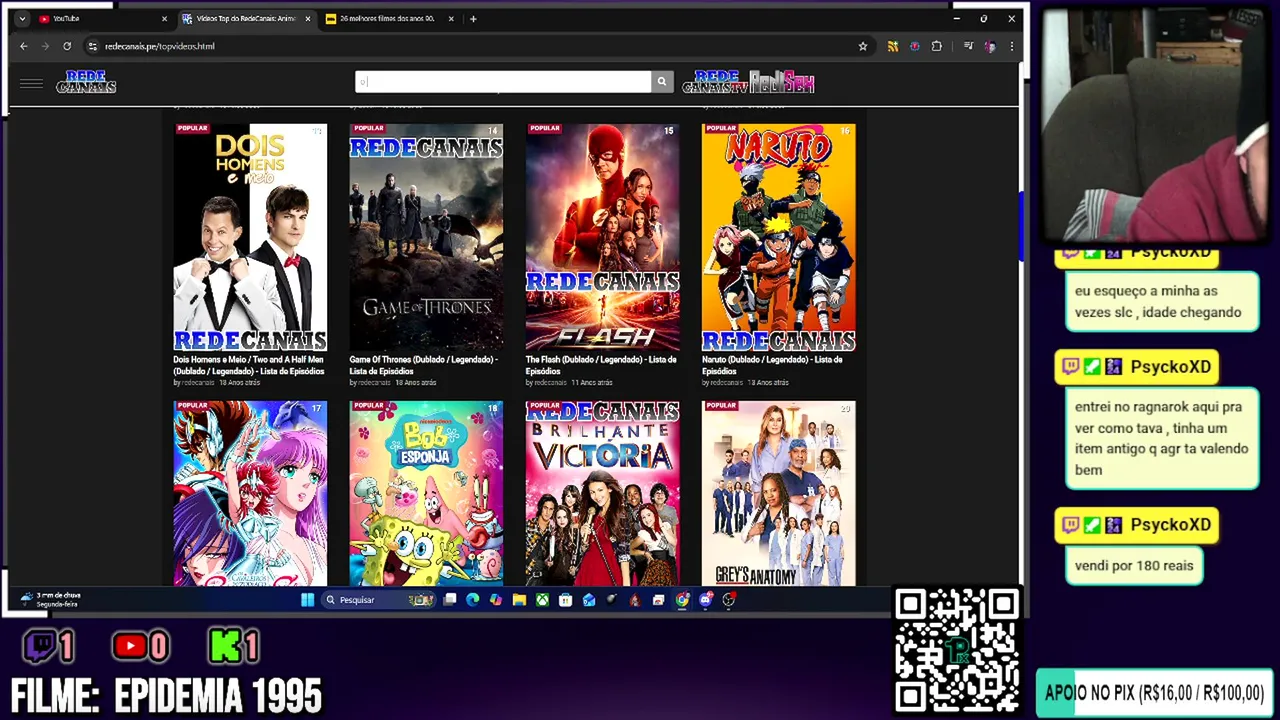The height and width of the screenshot is (720, 1280).
Task: Open the Windows Start button
Action: pyautogui.click(x=307, y=600)
